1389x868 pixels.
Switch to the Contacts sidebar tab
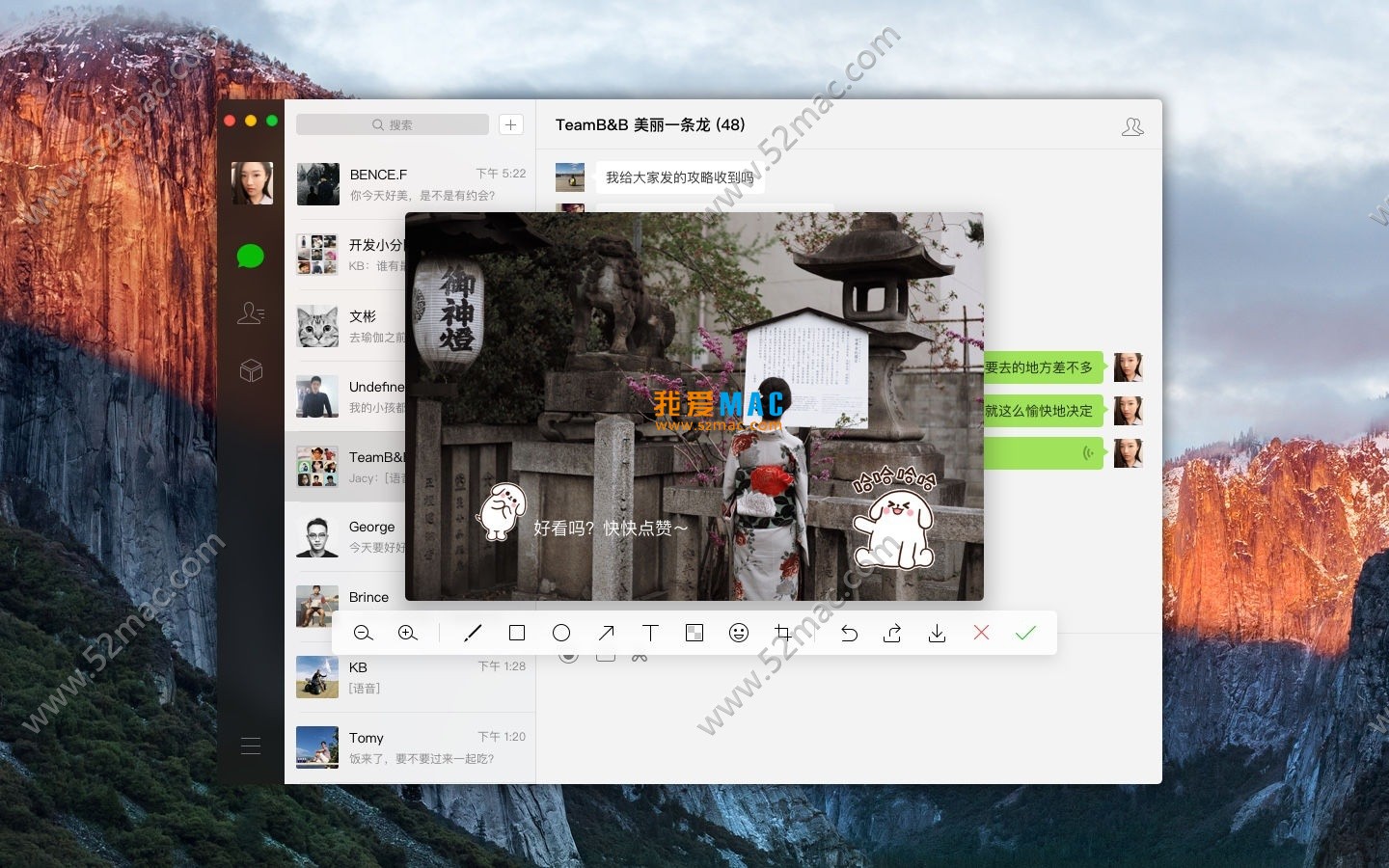coord(251,312)
